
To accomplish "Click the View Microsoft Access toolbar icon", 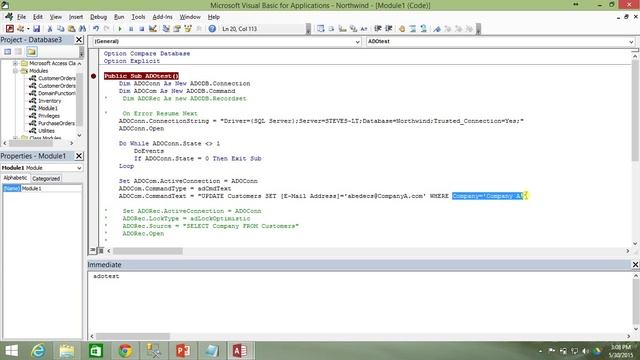I will tap(9, 29).
